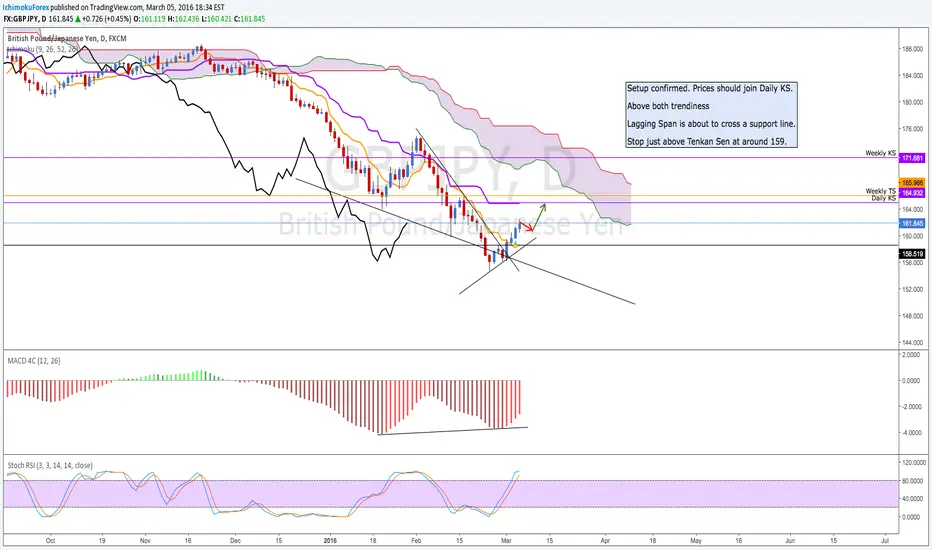Select the close price C:161.845 value
Image resolution: width=932 pixels, height=550 pixels.
[249, 19]
